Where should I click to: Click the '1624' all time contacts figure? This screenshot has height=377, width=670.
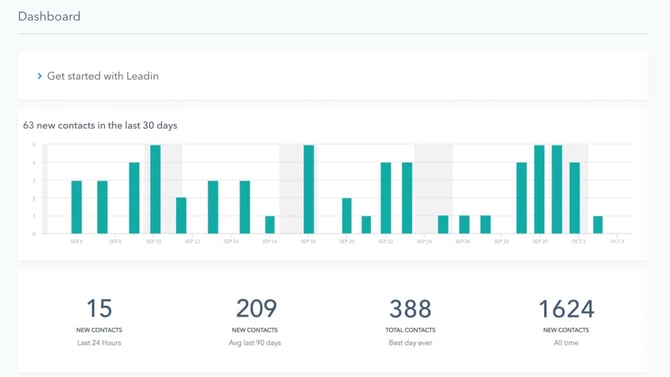566,308
